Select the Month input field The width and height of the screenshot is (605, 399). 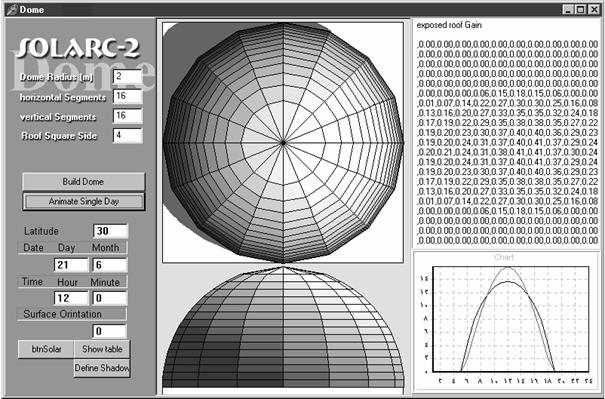pos(110,265)
